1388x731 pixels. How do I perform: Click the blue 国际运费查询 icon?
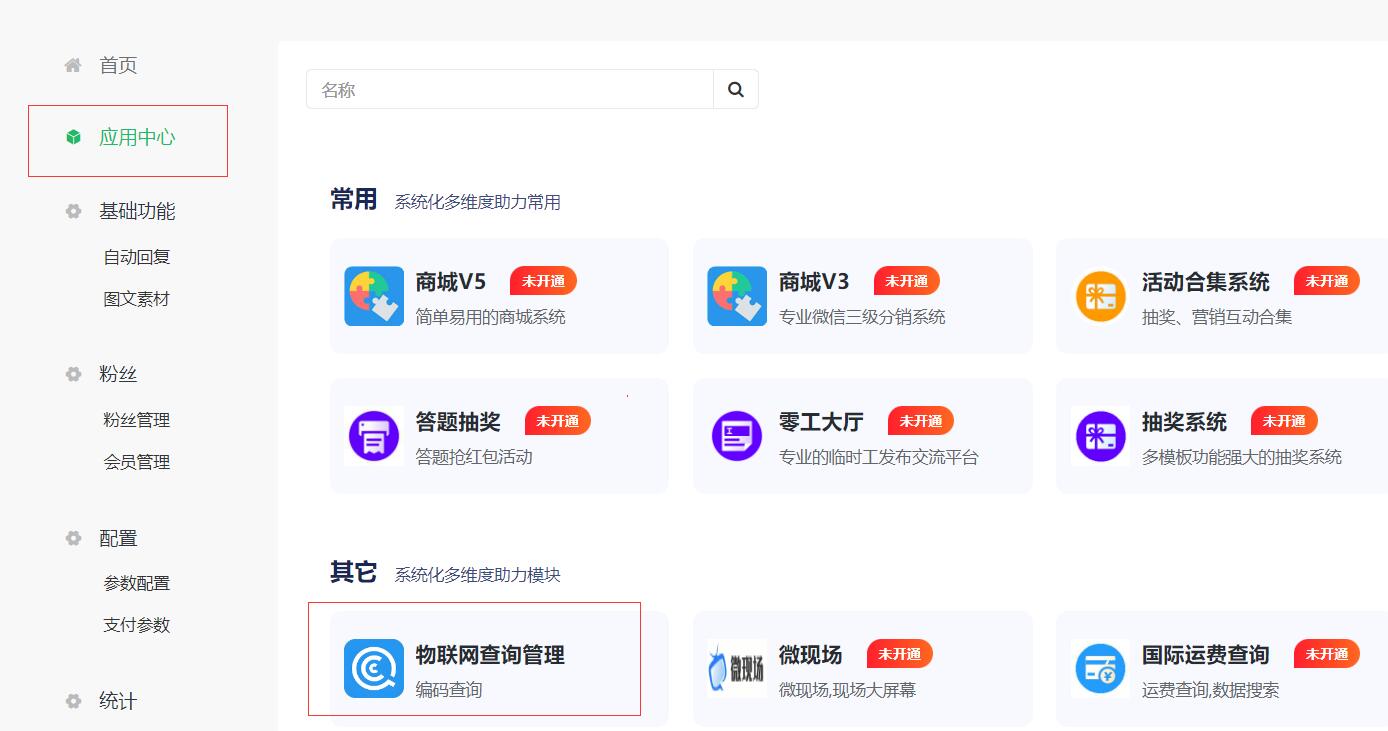tap(1100, 668)
